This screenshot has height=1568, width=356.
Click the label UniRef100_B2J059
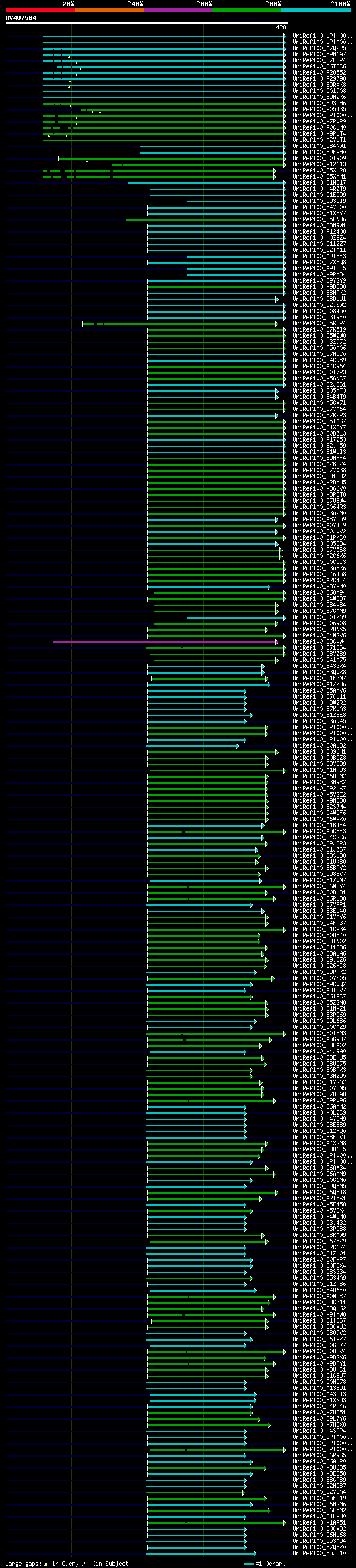coord(319,446)
